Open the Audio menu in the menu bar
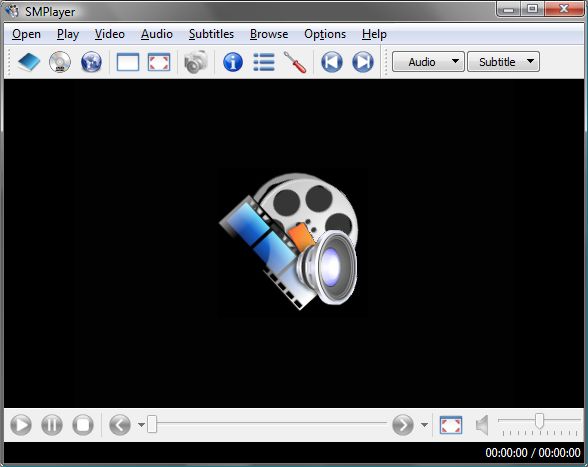This screenshot has width=588, height=467. (157, 34)
